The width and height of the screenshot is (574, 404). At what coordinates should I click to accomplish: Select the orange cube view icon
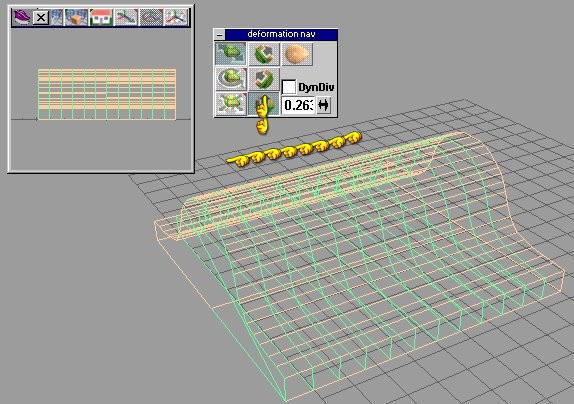[x=76, y=17]
